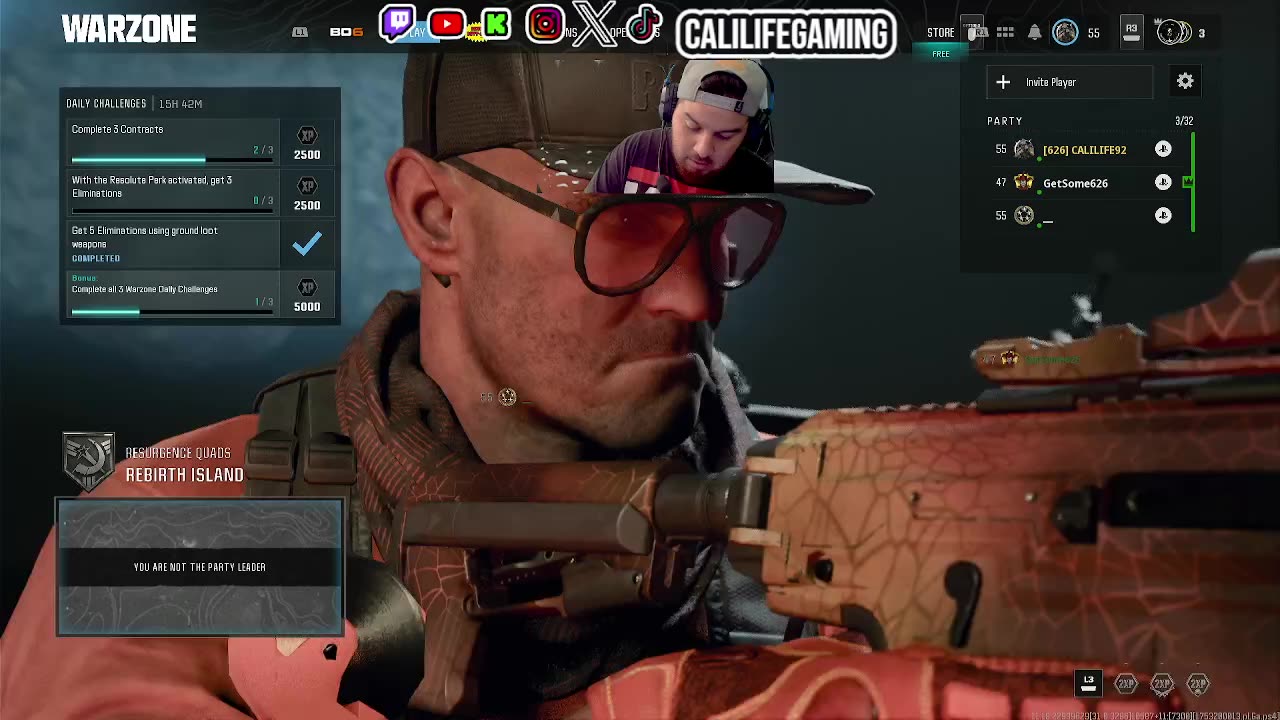Open the BO6 game tab
Viewport: 1280px width, 720px height.
pyautogui.click(x=346, y=32)
